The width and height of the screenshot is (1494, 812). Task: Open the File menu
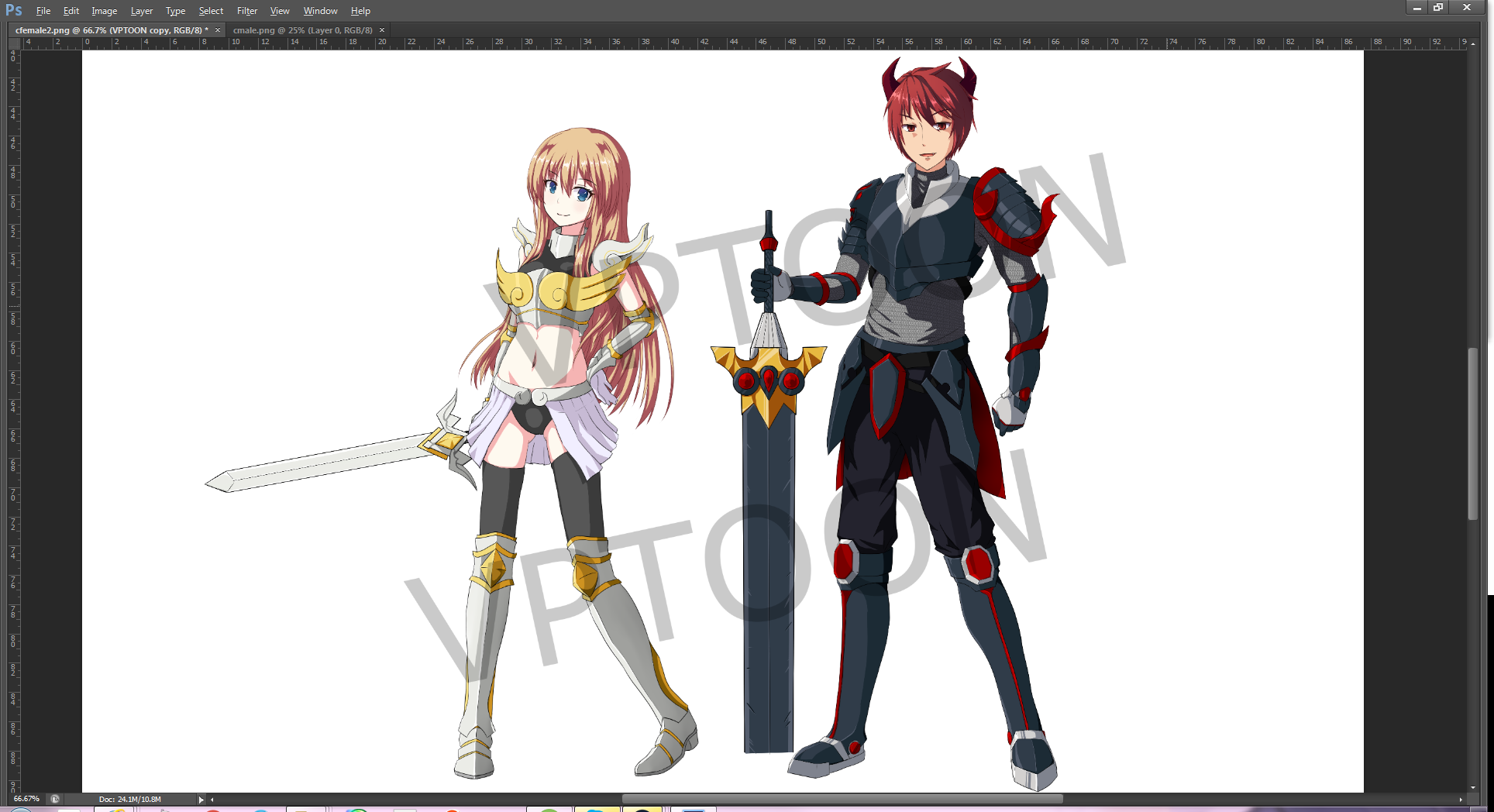coord(43,11)
